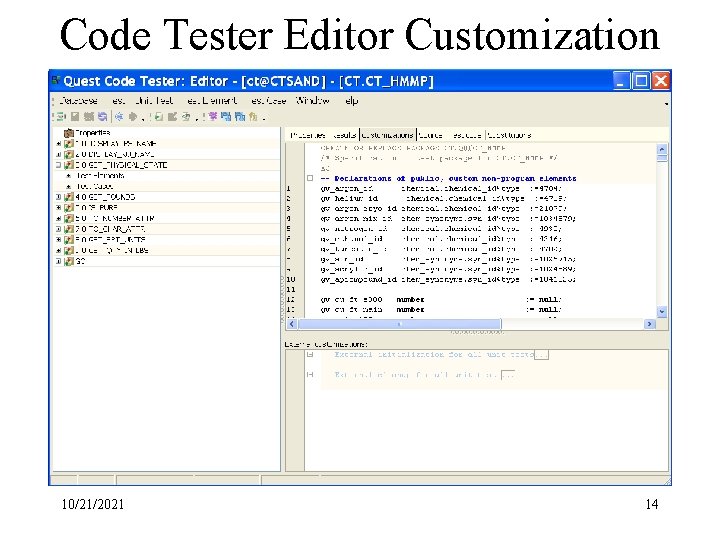Expand the 4.0 GET_POUNDS node

(58, 197)
